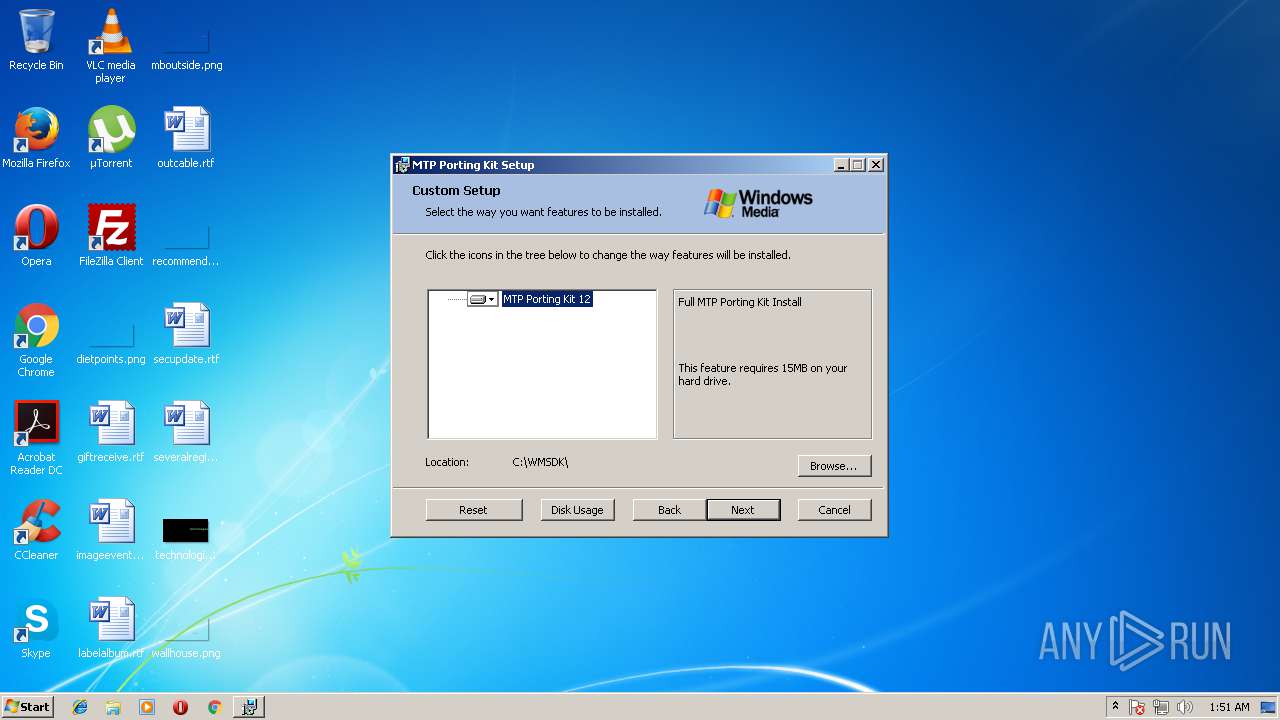Click Opera icon in taskbar

click(x=180, y=707)
